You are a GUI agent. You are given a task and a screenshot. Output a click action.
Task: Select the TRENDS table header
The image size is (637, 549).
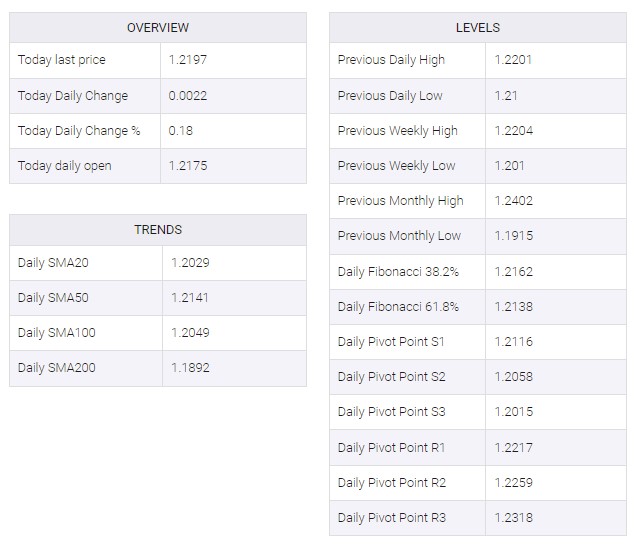pos(158,230)
